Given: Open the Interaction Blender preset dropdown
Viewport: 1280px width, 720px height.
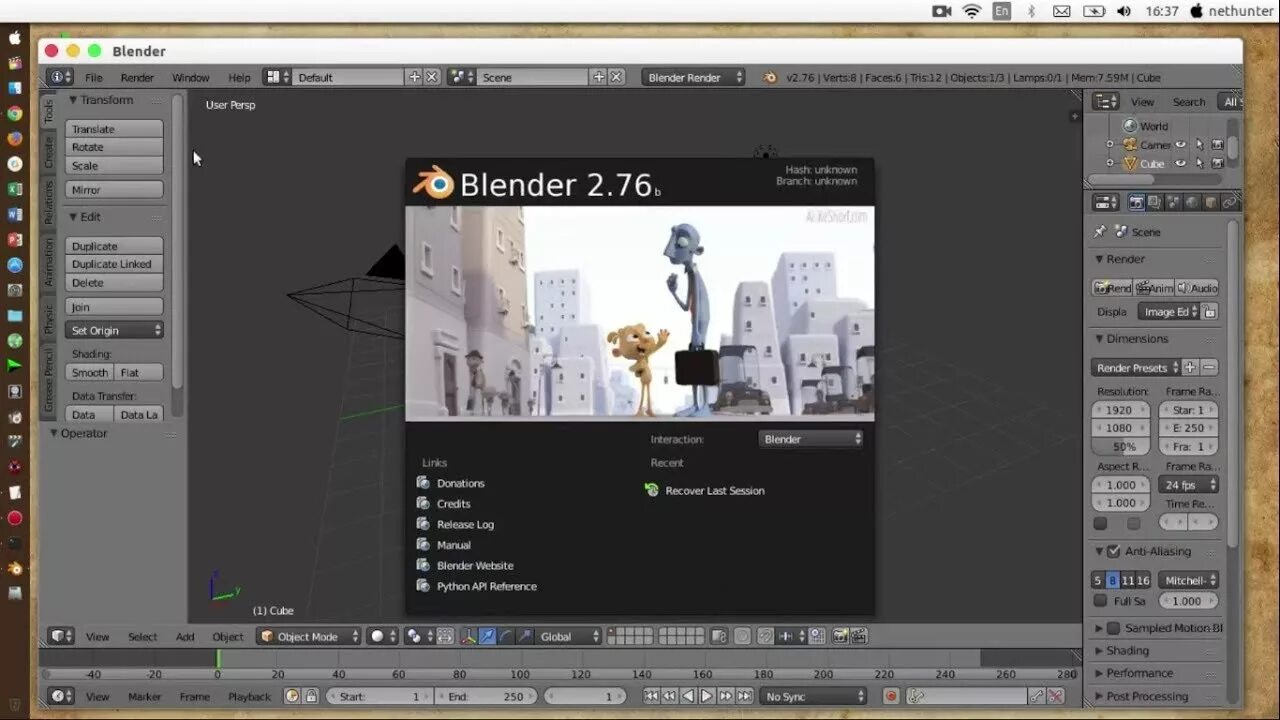Looking at the screenshot, I should coord(811,439).
